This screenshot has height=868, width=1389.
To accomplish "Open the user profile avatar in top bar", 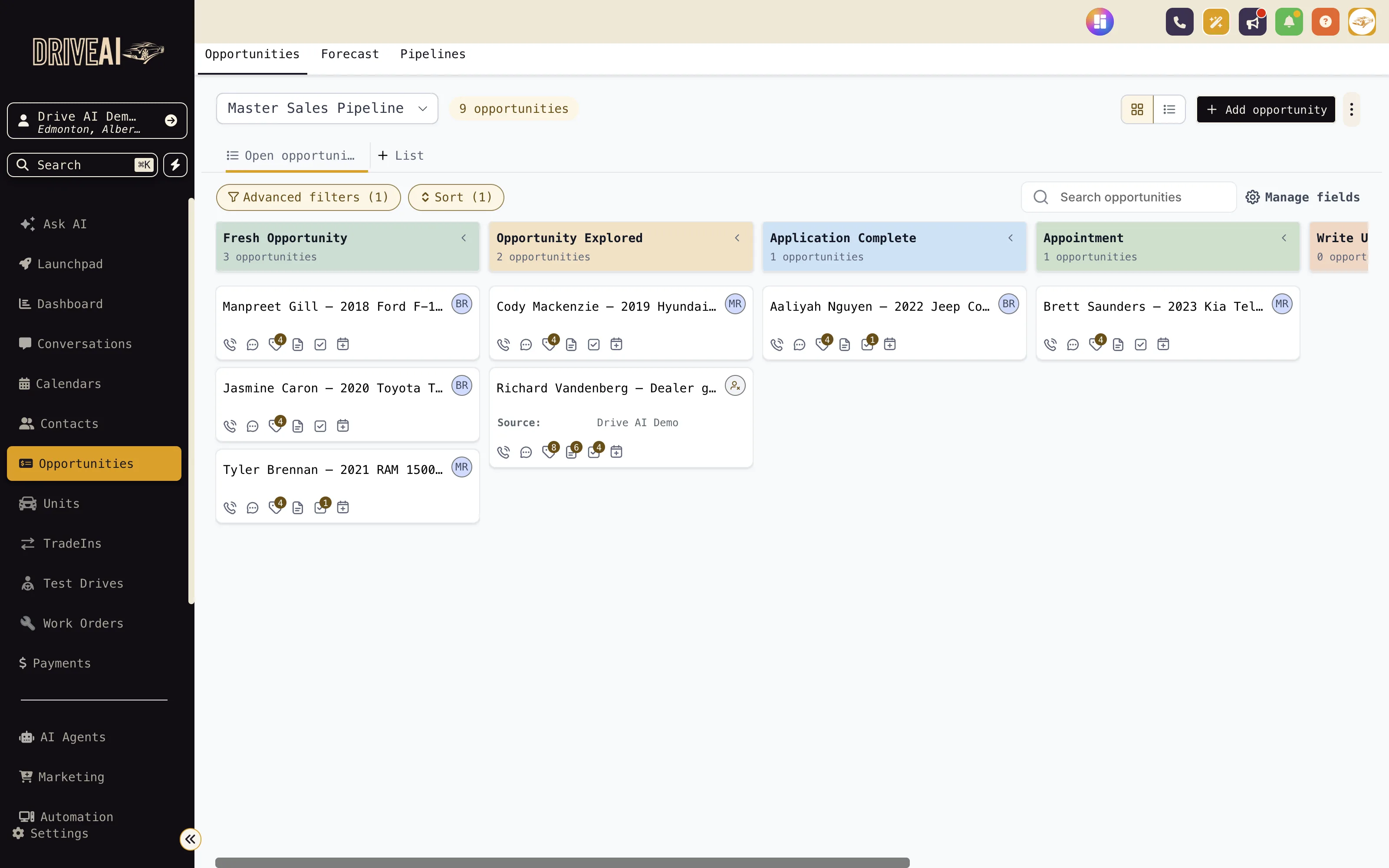I will tap(1362, 23).
